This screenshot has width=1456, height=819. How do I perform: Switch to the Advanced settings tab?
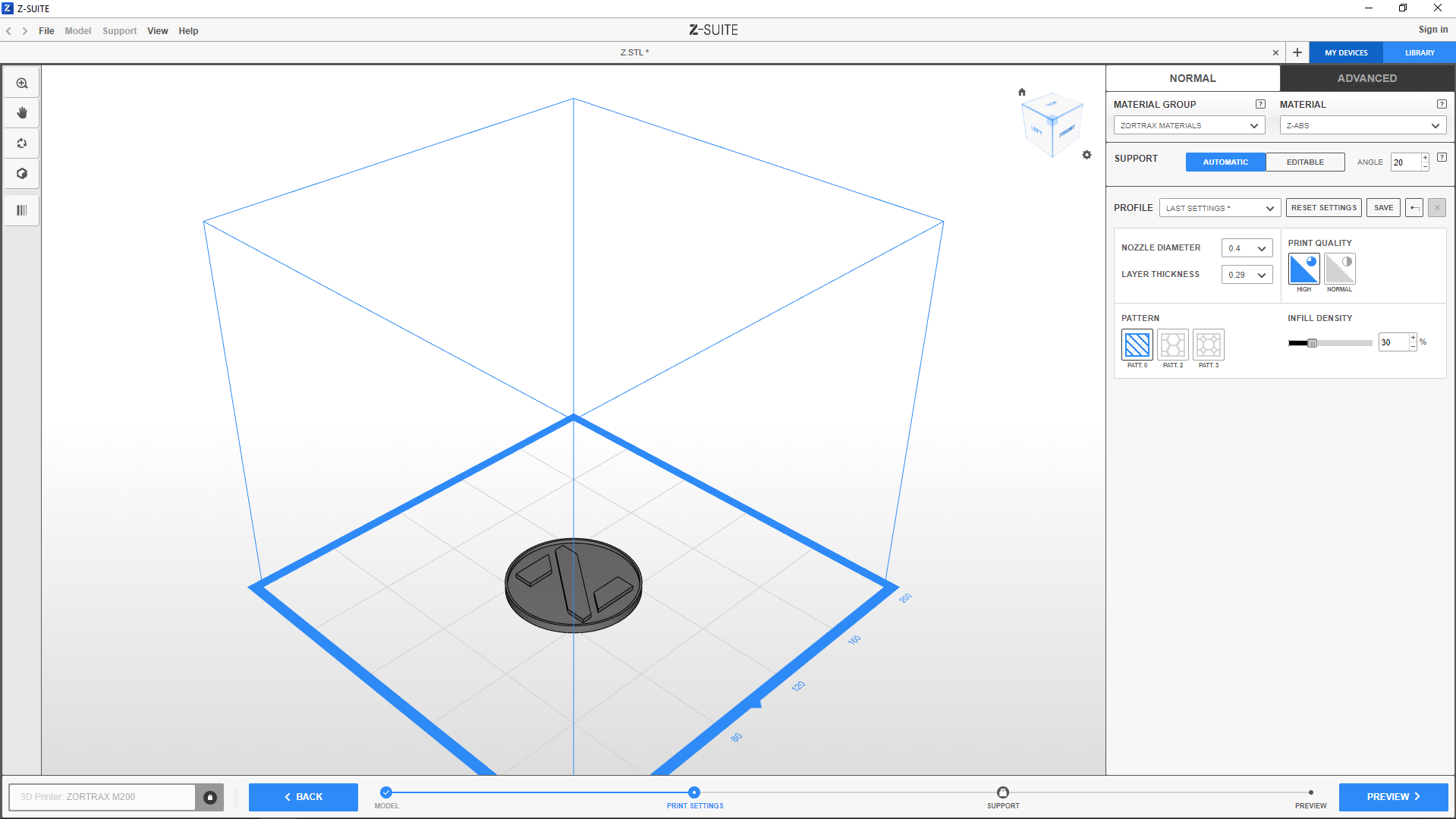[x=1366, y=78]
